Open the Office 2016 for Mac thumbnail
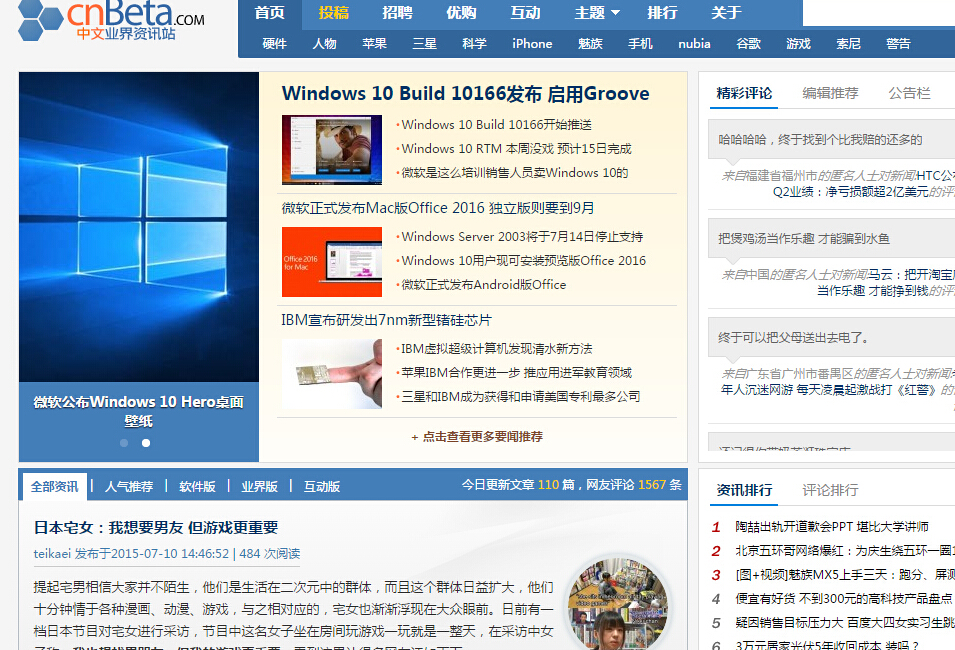This screenshot has height=650, width=955. 332,262
